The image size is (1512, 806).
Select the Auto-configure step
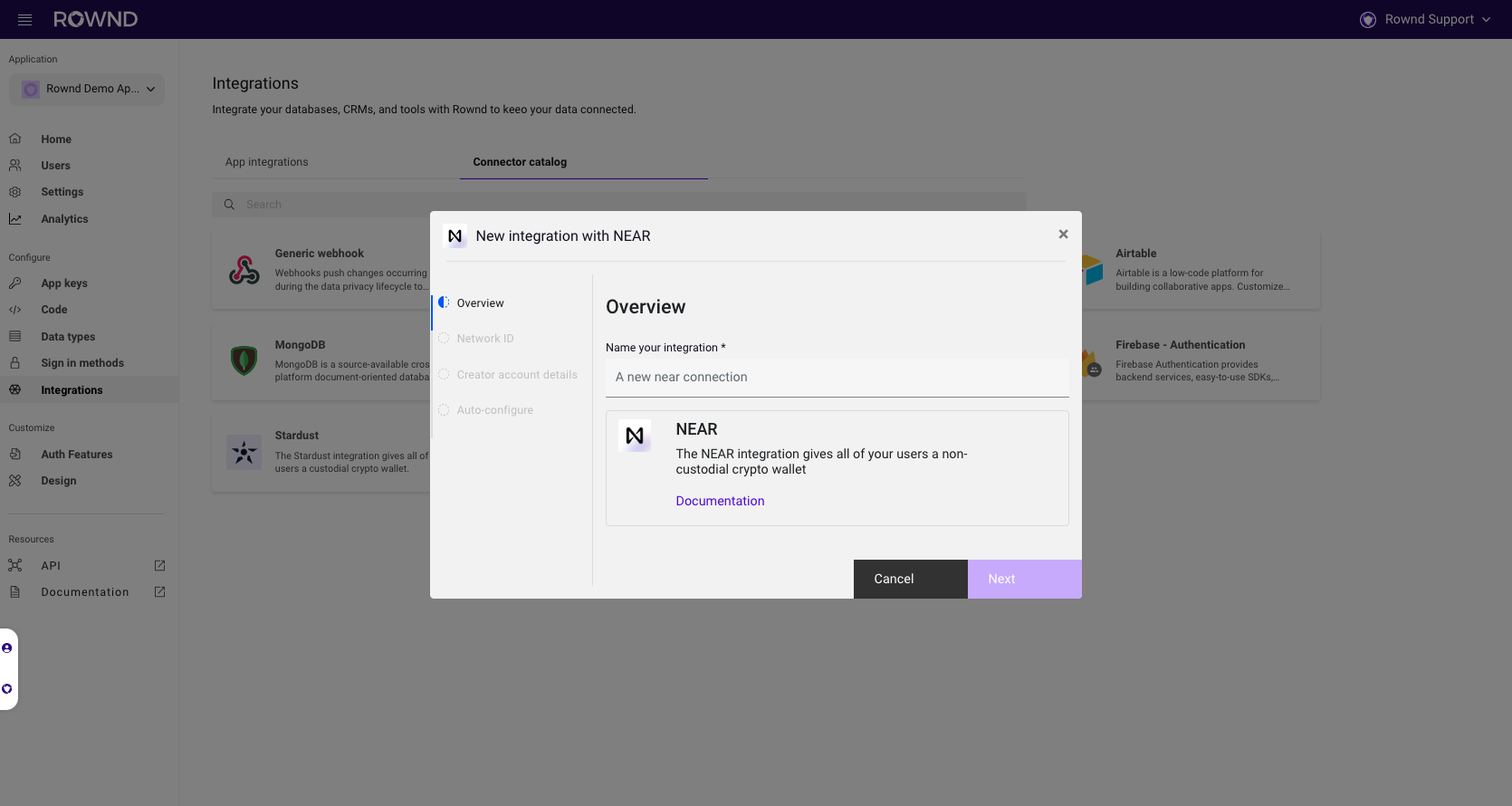click(x=495, y=410)
